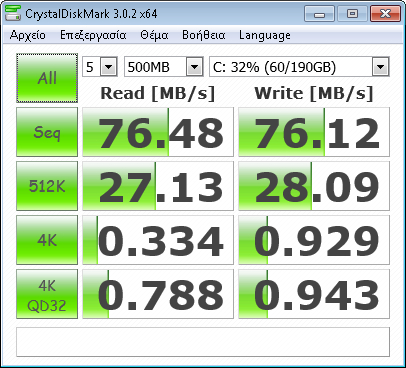This screenshot has width=406, height=368.
Task: Expand the test count dropdown showing 5
Action: (109, 67)
